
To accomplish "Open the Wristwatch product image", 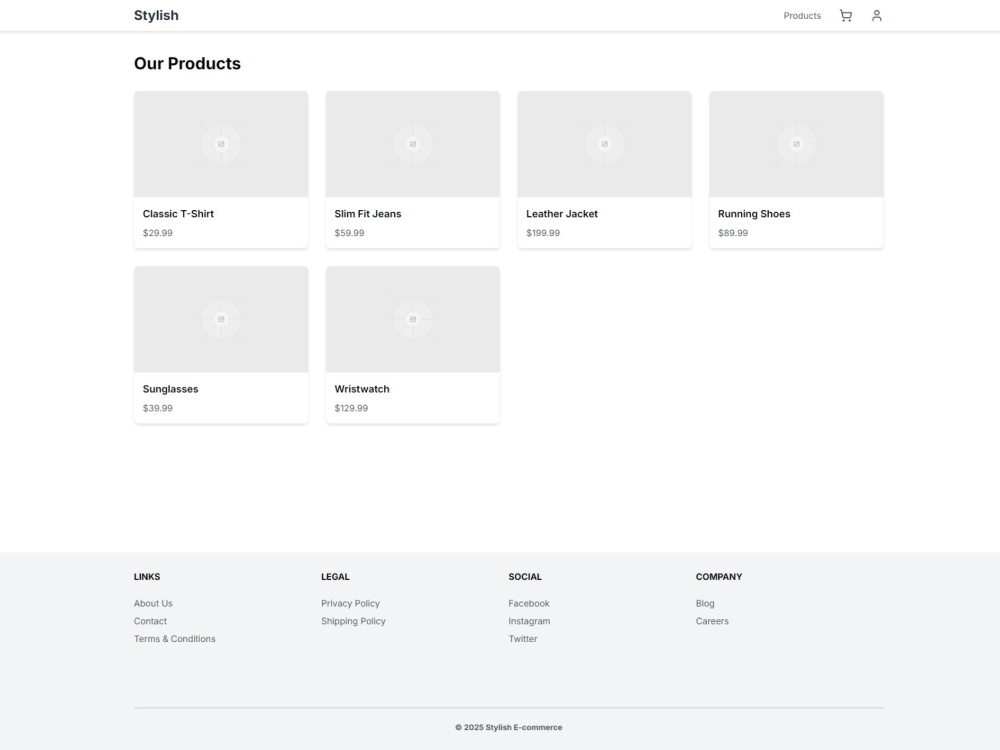I will point(413,320).
